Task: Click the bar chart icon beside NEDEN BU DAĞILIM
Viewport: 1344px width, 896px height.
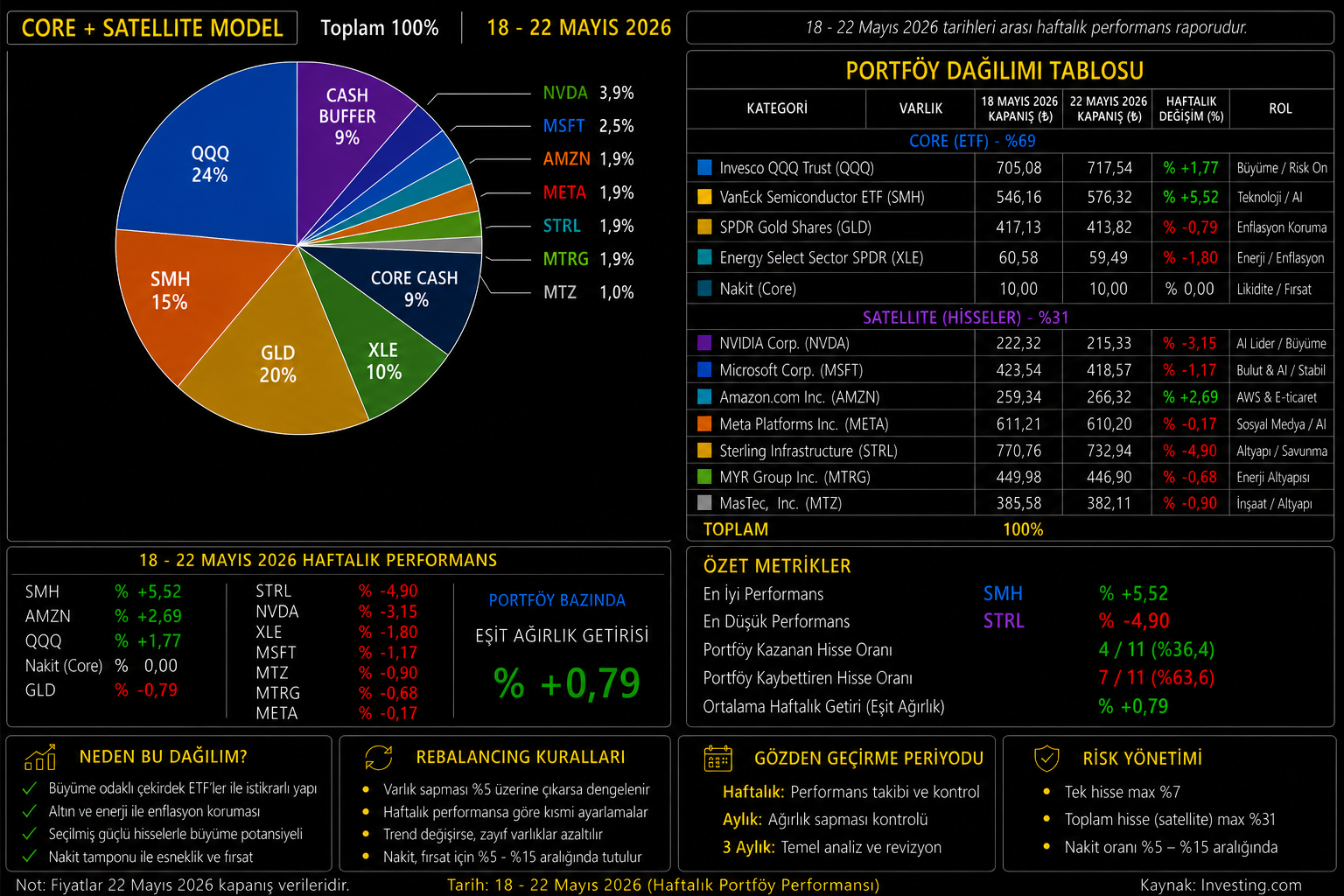Action: point(40,757)
